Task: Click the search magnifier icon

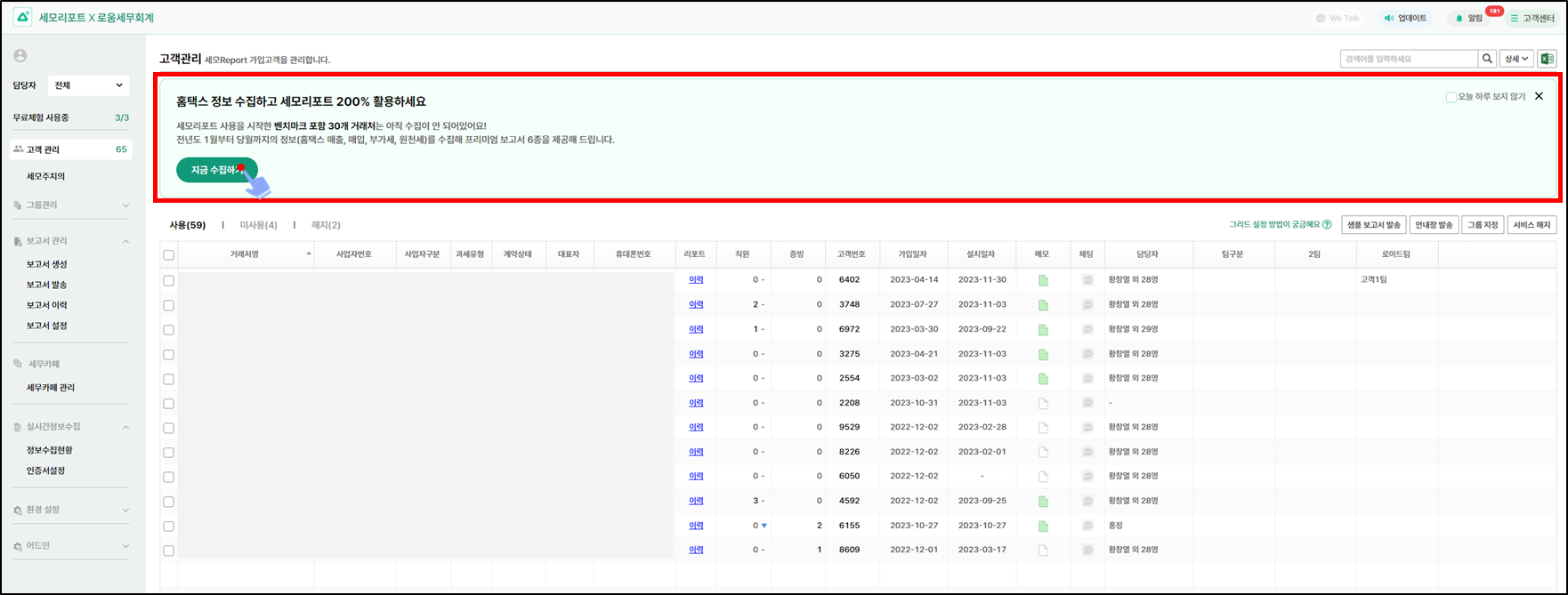Action: (1487, 59)
